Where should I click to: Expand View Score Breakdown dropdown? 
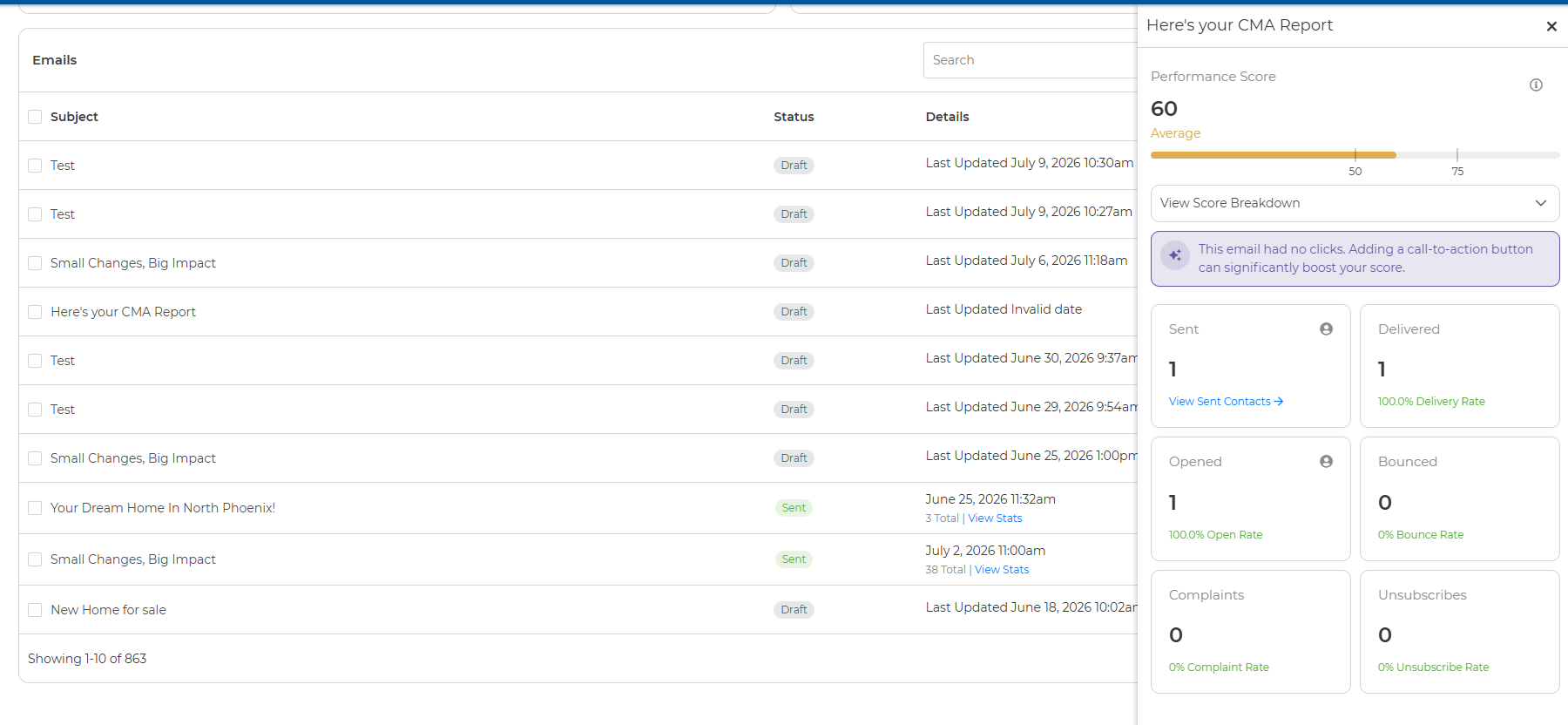pos(1355,203)
